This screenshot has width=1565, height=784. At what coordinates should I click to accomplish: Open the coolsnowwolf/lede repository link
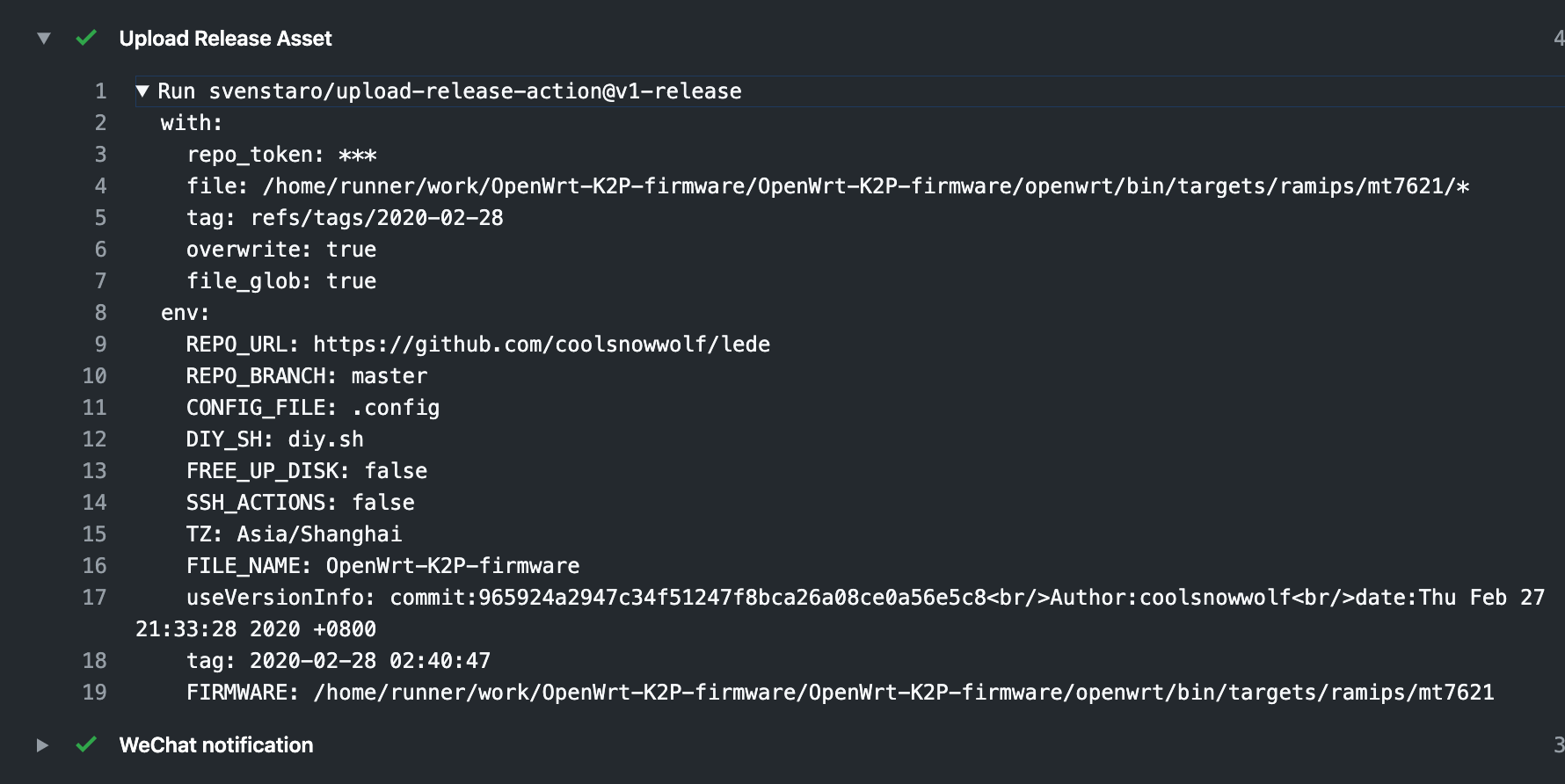pos(541,344)
